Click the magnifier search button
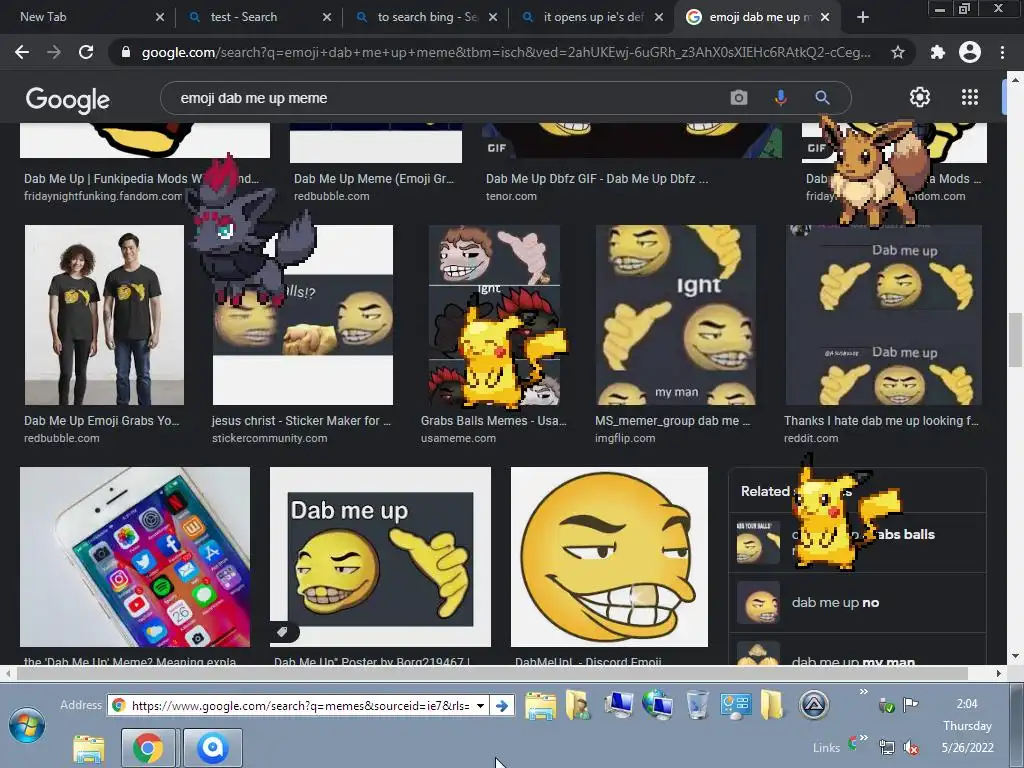This screenshot has height=768, width=1024. [822, 98]
